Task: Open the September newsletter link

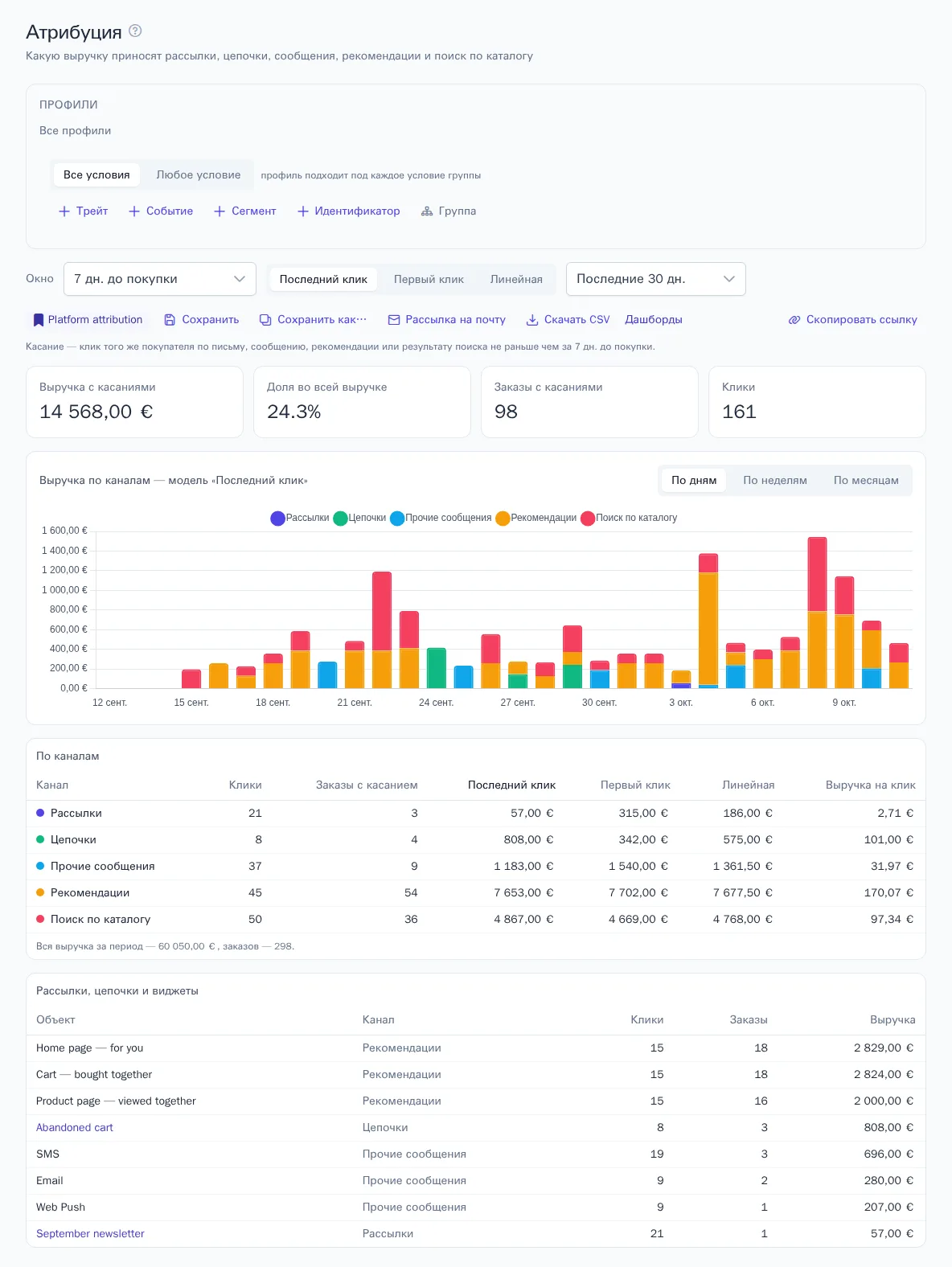Action: [90, 1234]
